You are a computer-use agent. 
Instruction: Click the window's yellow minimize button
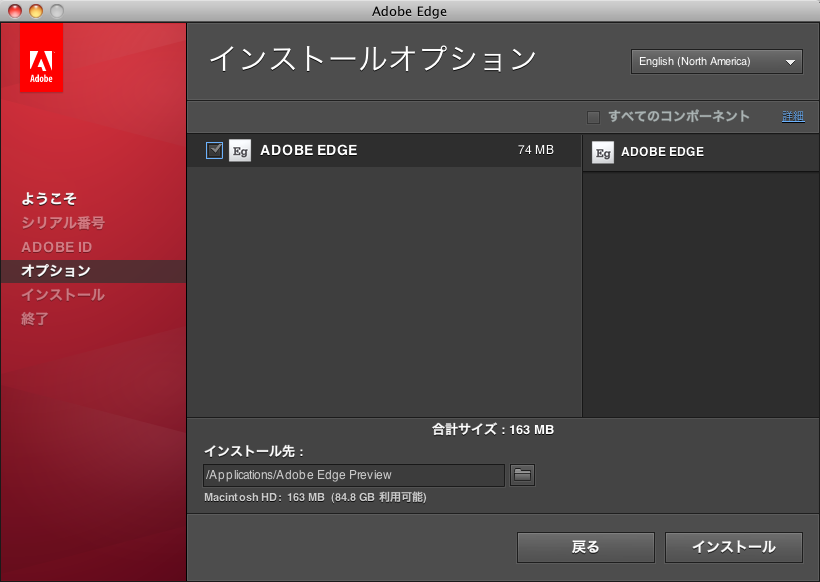[36, 11]
